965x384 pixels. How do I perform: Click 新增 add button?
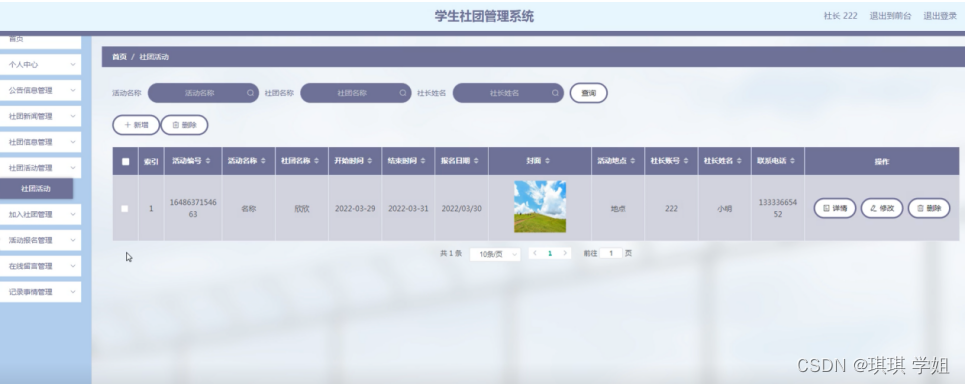136,125
